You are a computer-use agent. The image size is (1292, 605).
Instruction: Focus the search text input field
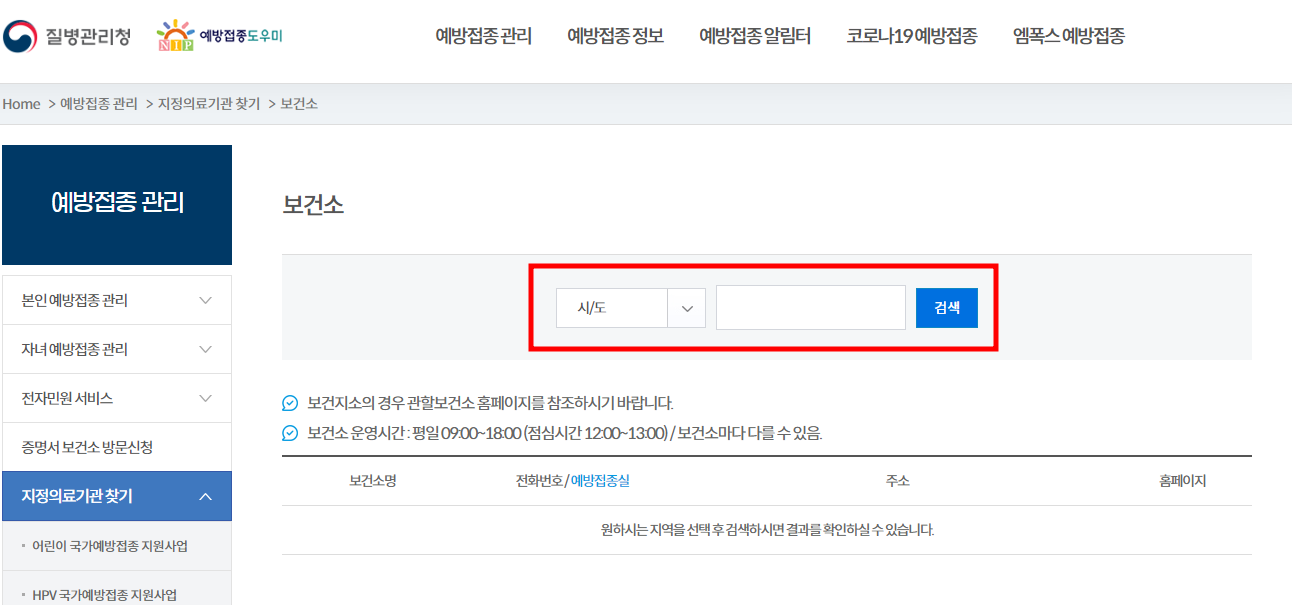pos(811,308)
